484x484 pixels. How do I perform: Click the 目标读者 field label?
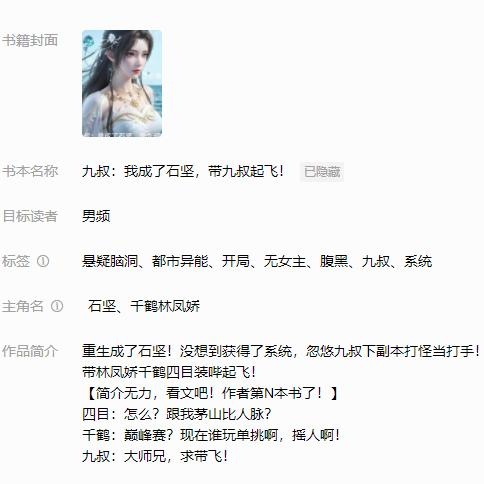tap(30, 216)
